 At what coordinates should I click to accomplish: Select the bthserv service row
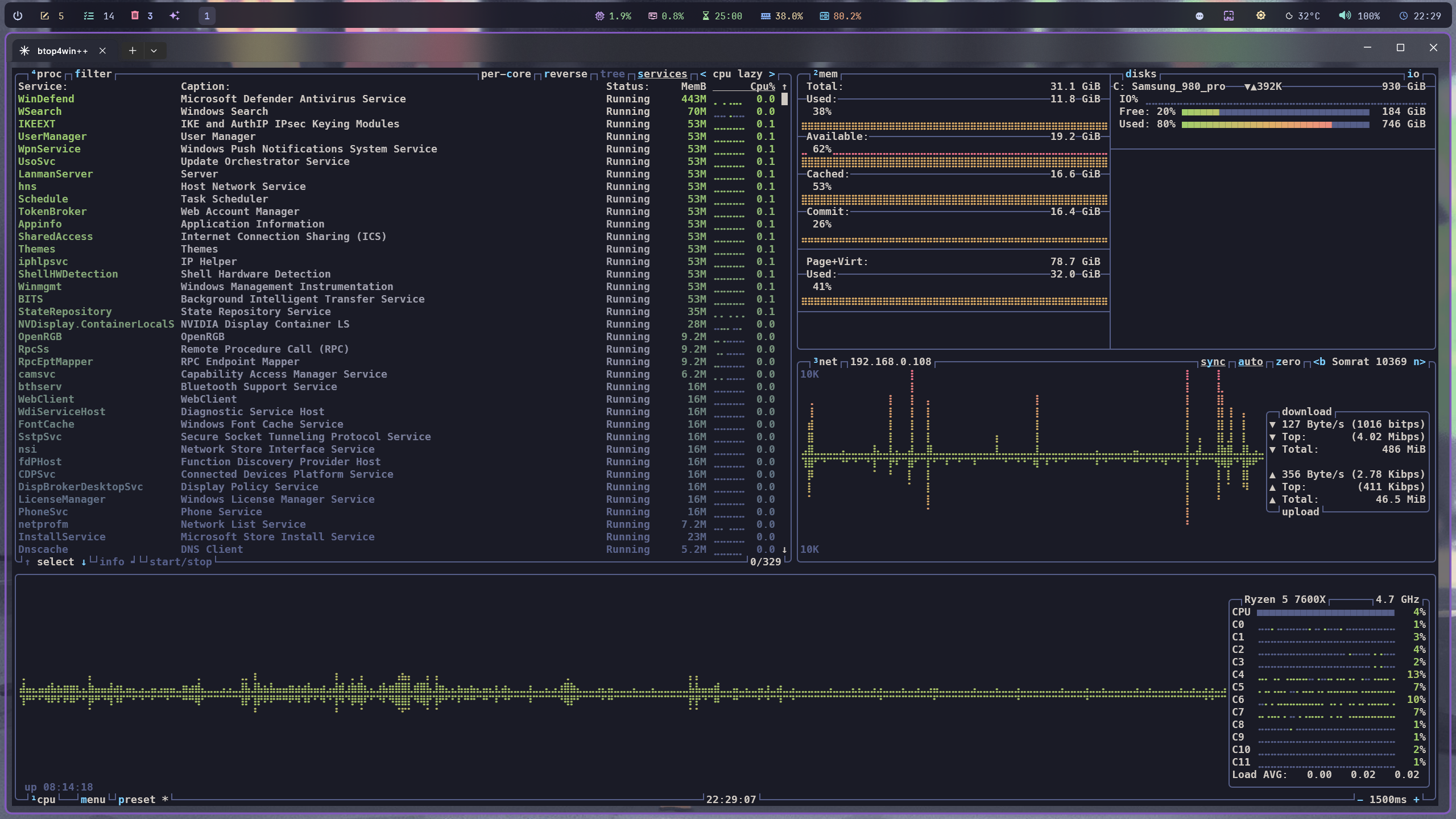(396, 387)
